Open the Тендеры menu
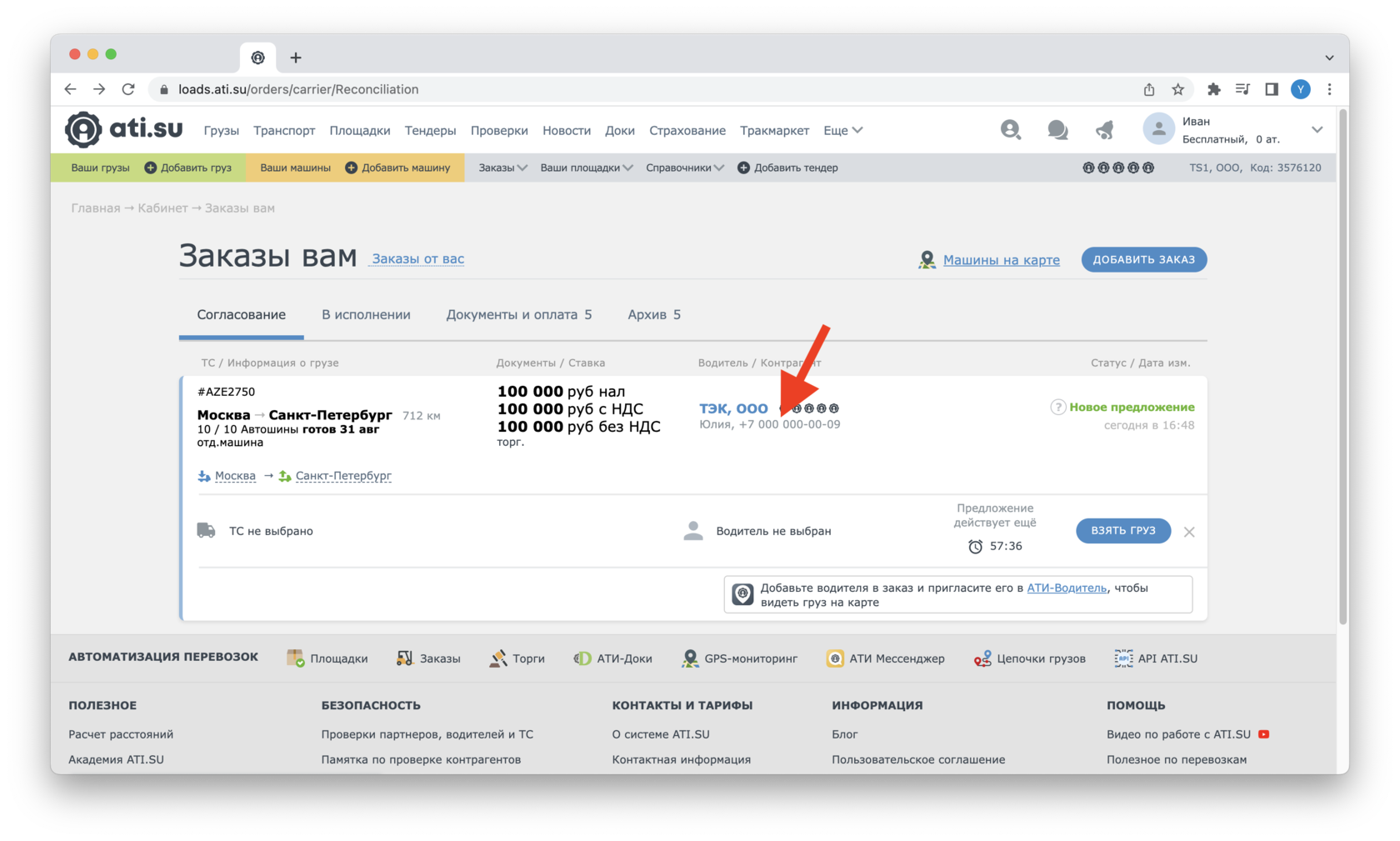This screenshot has height=841, width=1400. (x=430, y=130)
